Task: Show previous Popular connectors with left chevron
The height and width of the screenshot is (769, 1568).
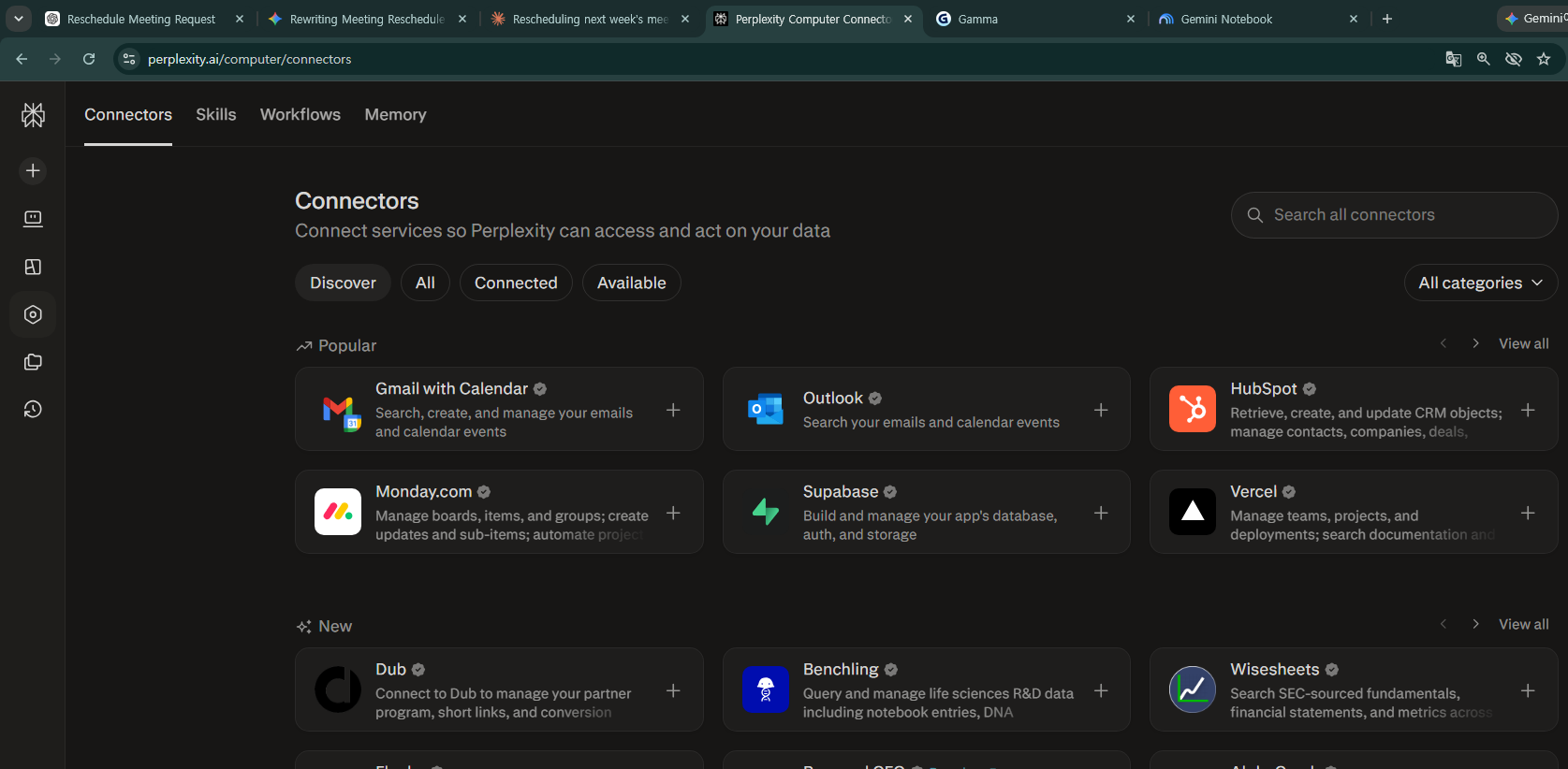Action: point(1443,343)
